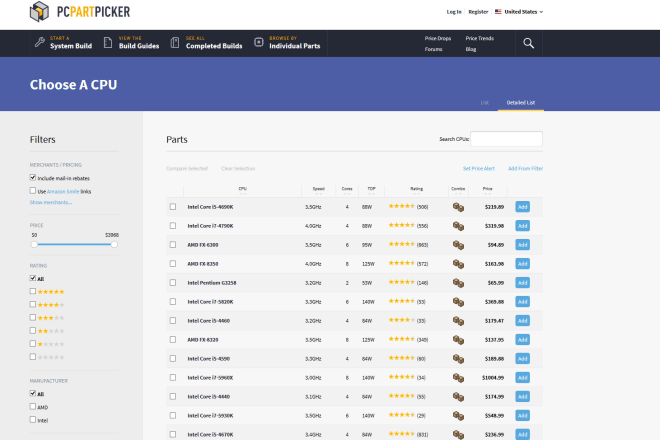Open combo deals for Intel Core i7-4790K
This screenshot has width=660, height=440.
(x=458, y=226)
